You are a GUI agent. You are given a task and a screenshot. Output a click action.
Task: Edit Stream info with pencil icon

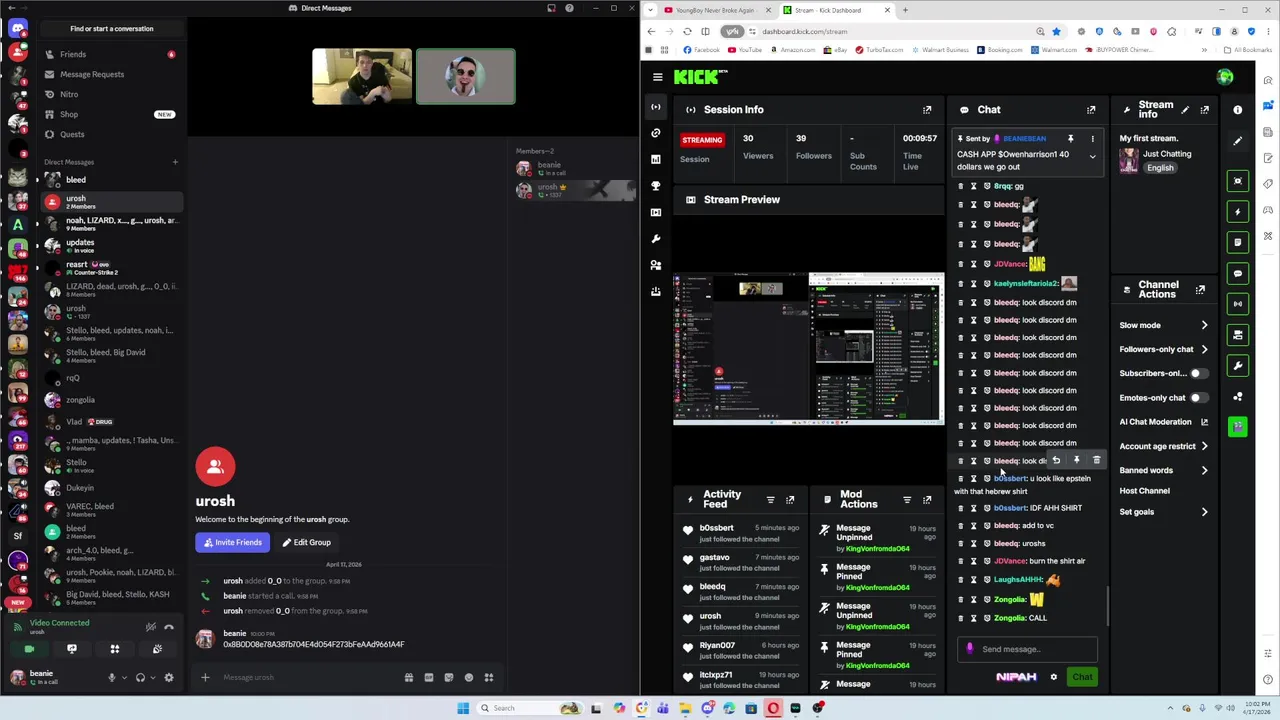click(1185, 110)
